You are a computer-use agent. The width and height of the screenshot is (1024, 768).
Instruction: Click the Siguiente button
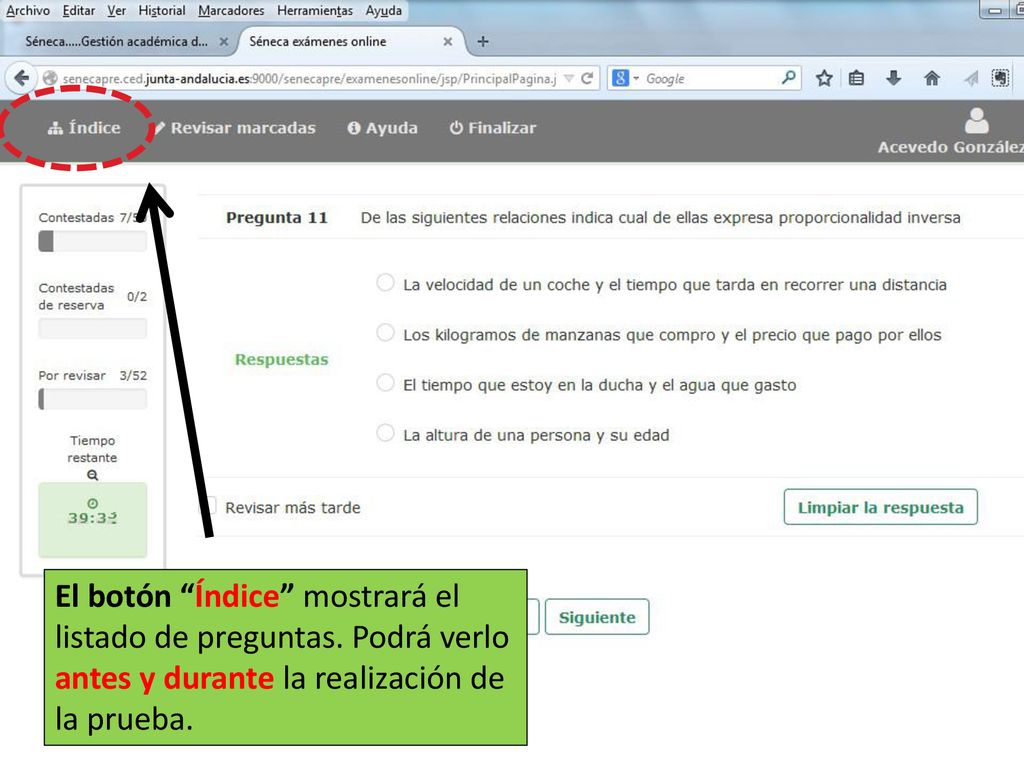click(597, 617)
